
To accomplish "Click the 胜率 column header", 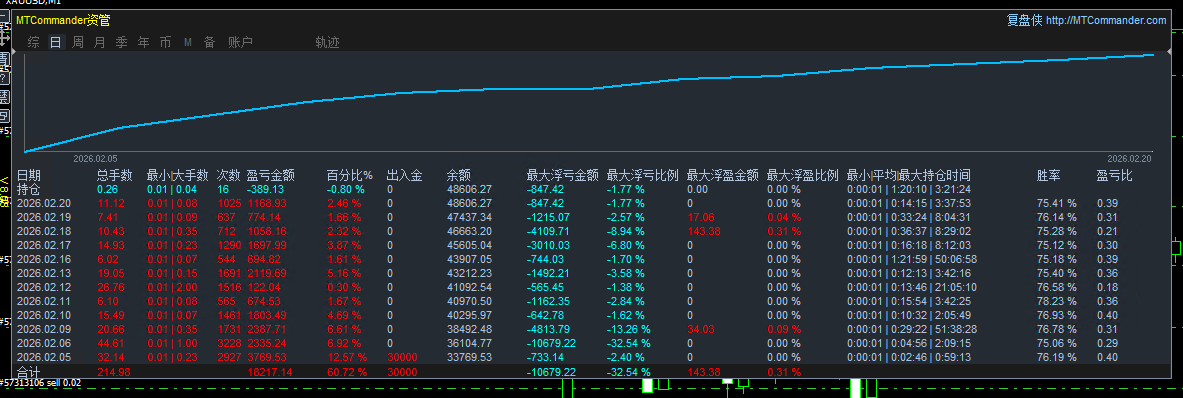I will coord(1049,176).
